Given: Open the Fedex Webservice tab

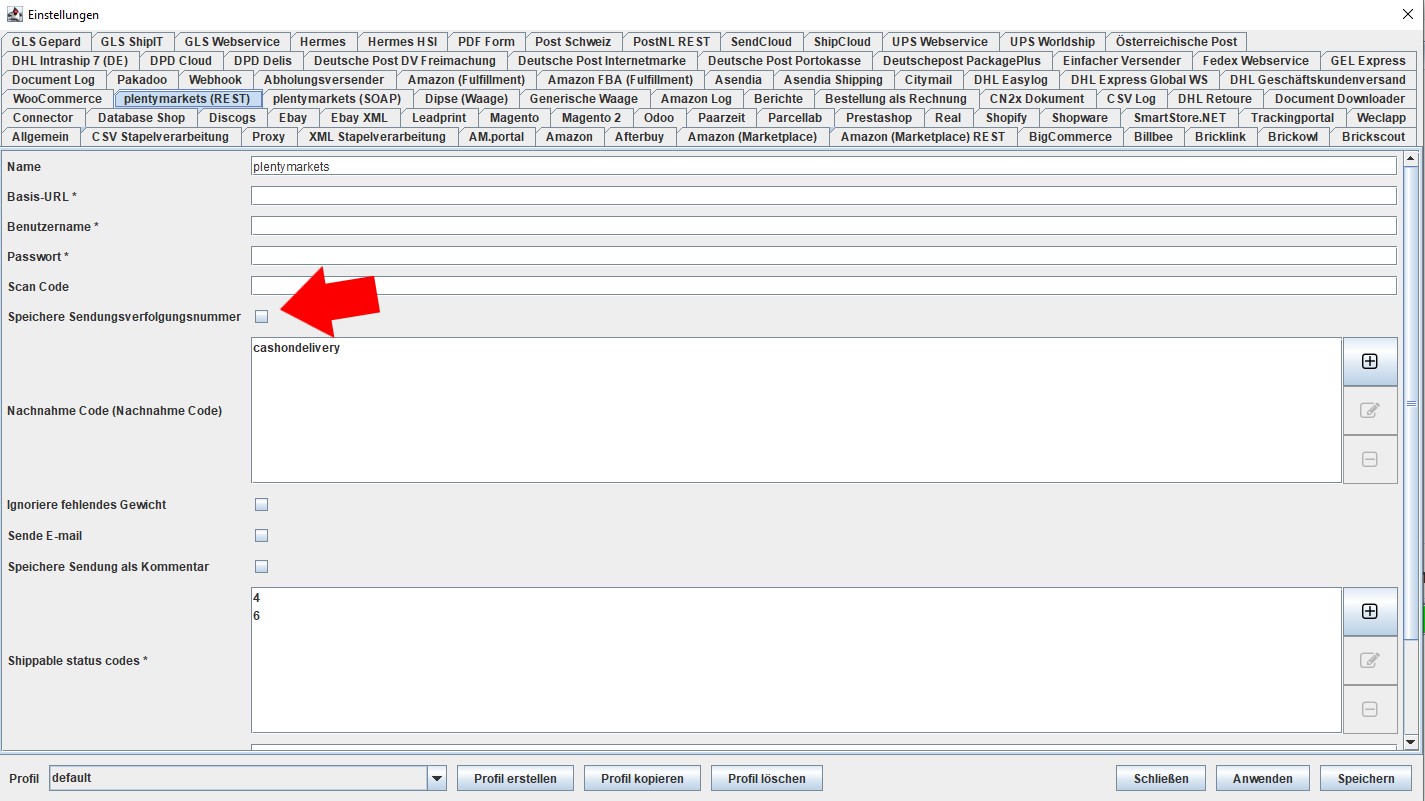Looking at the screenshot, I should coord(1255,61).
